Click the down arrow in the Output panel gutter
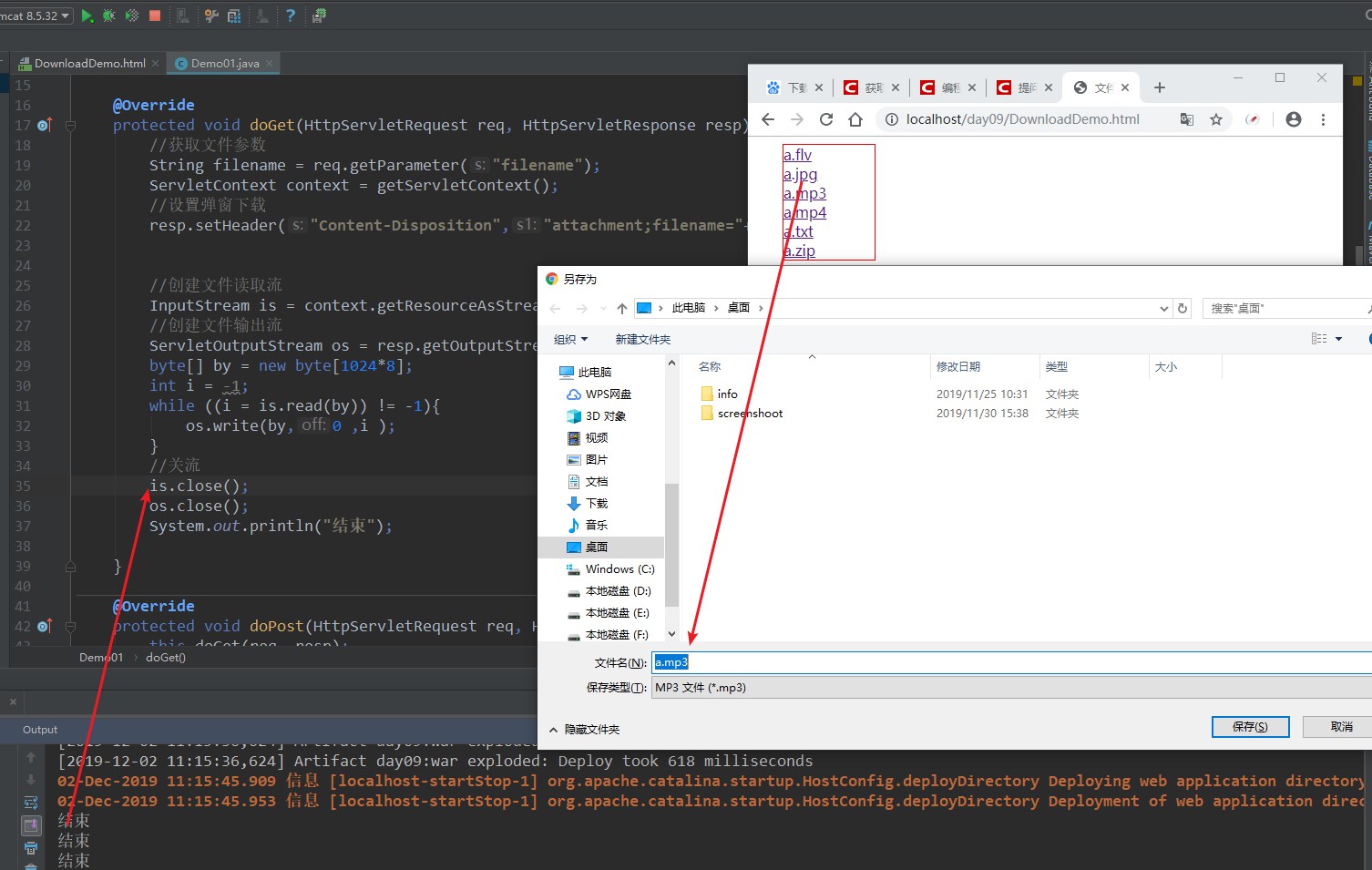Screen dimensions: 1372x870 (x=31, y=780)
